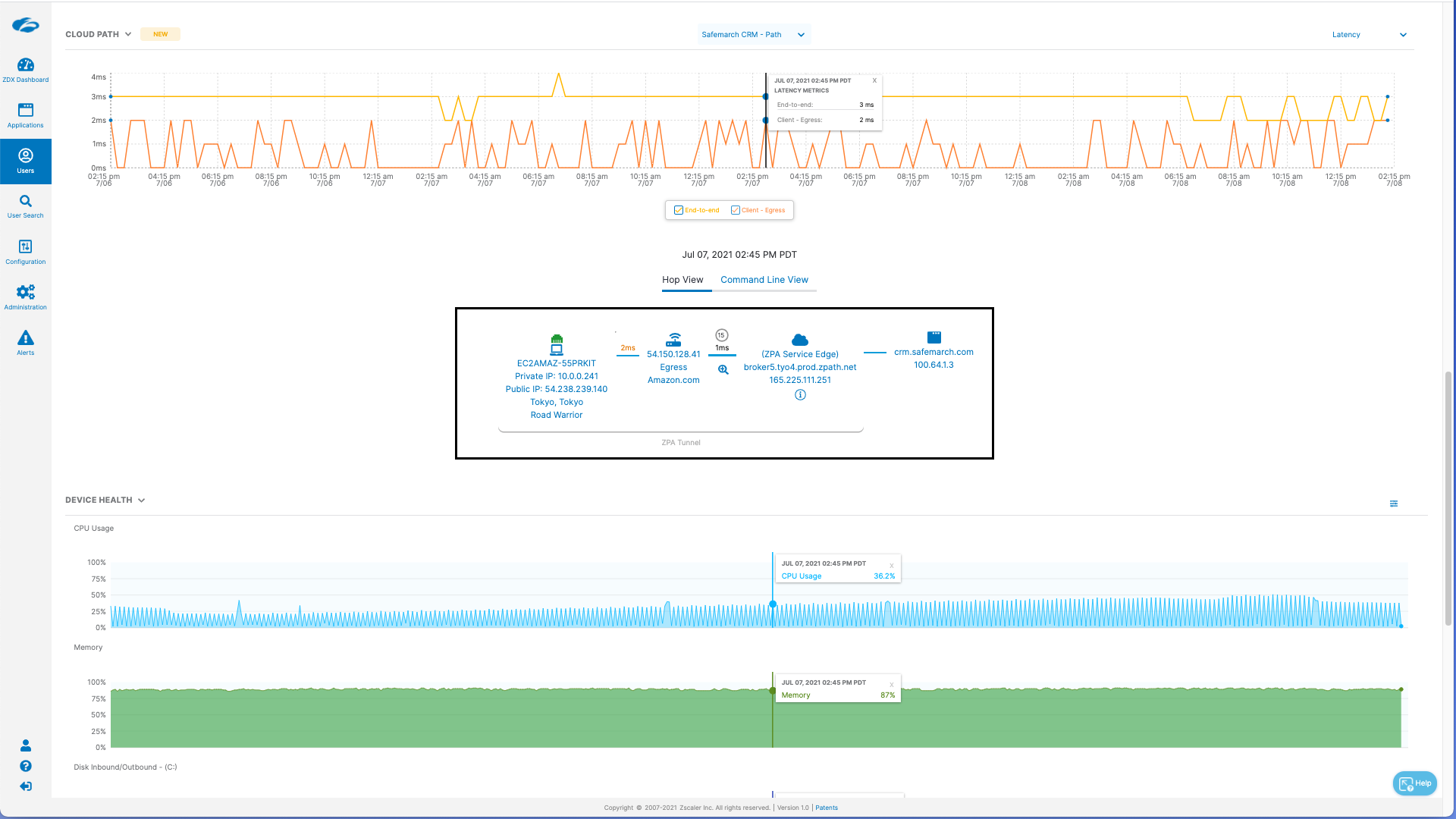Select the Hop View tab
Image resolution: width=1456 pixels, height=819 pixels.
682,280
